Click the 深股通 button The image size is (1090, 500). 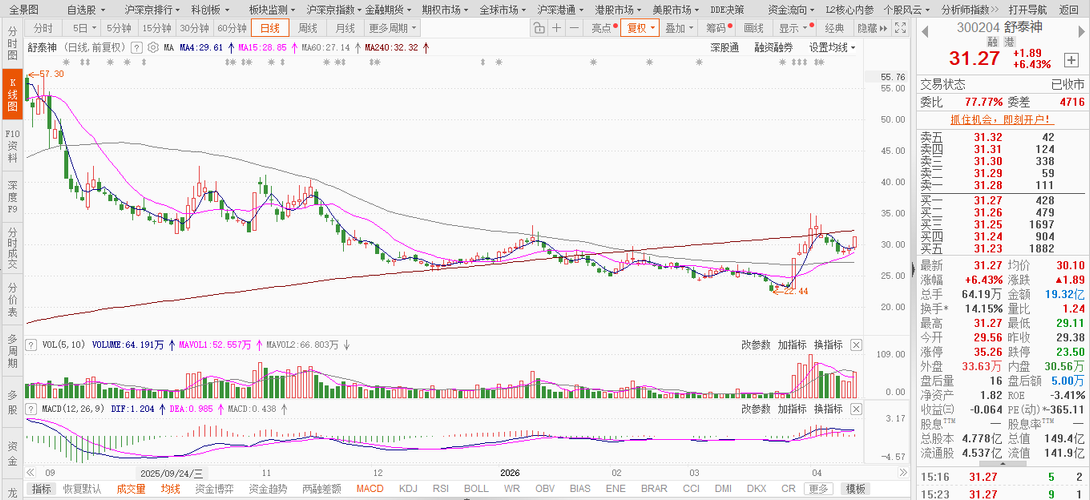tap(724, 48)
